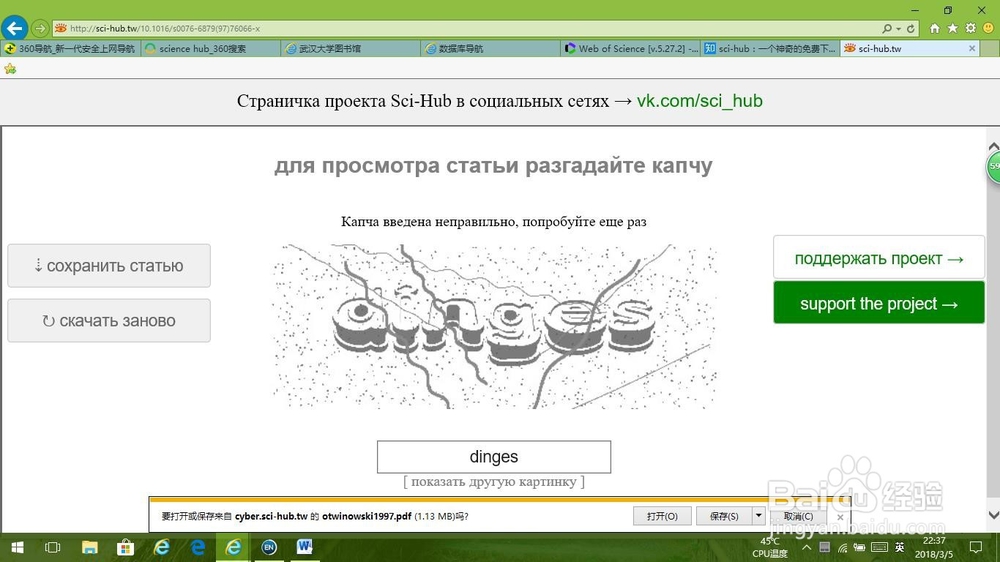Viewport: 1000px width, 562px height.
Task: Click the search magnifier in the address bar
Action: click(x=886, y=29)
